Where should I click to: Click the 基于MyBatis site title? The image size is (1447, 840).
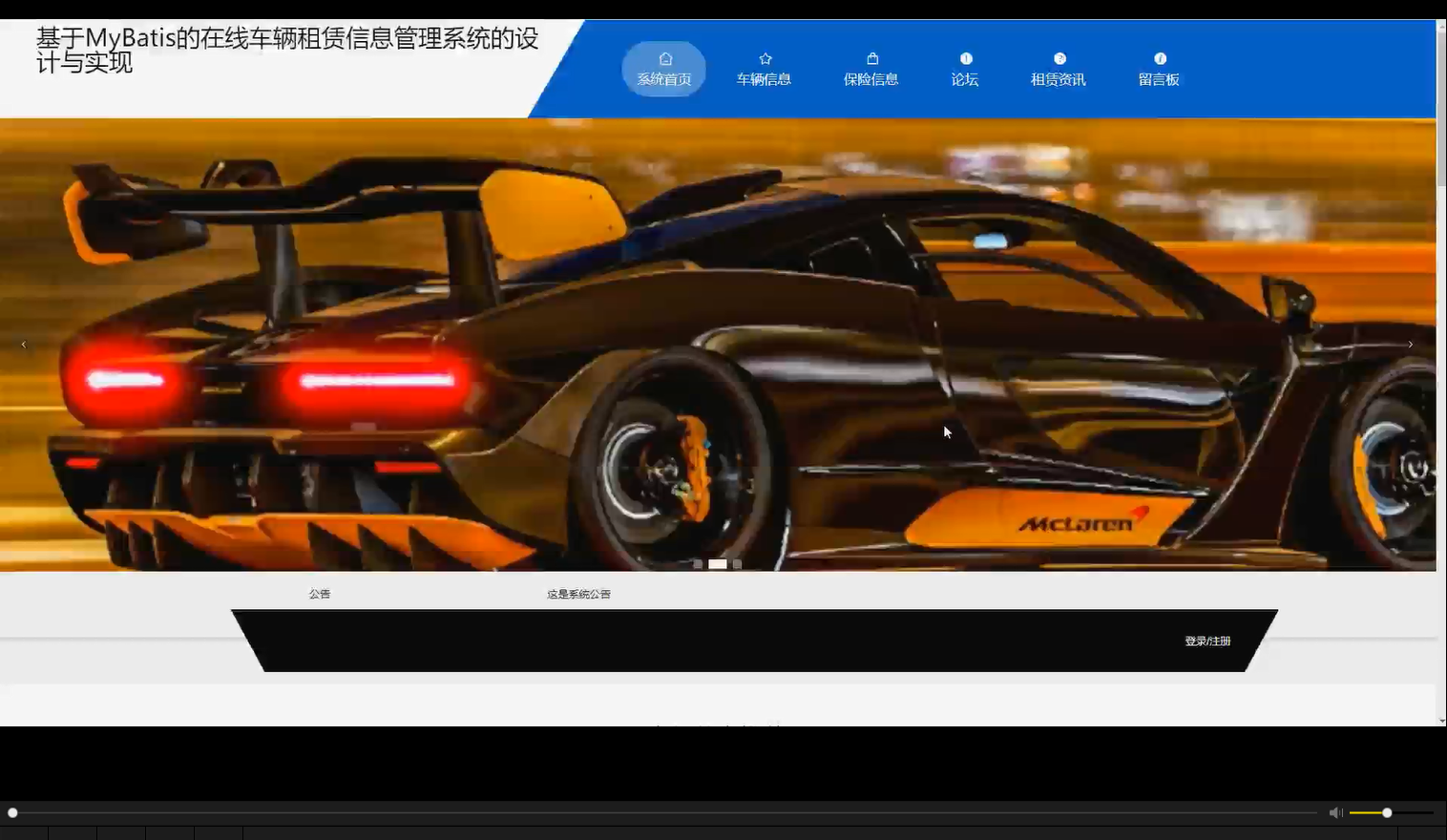point(287,51)
